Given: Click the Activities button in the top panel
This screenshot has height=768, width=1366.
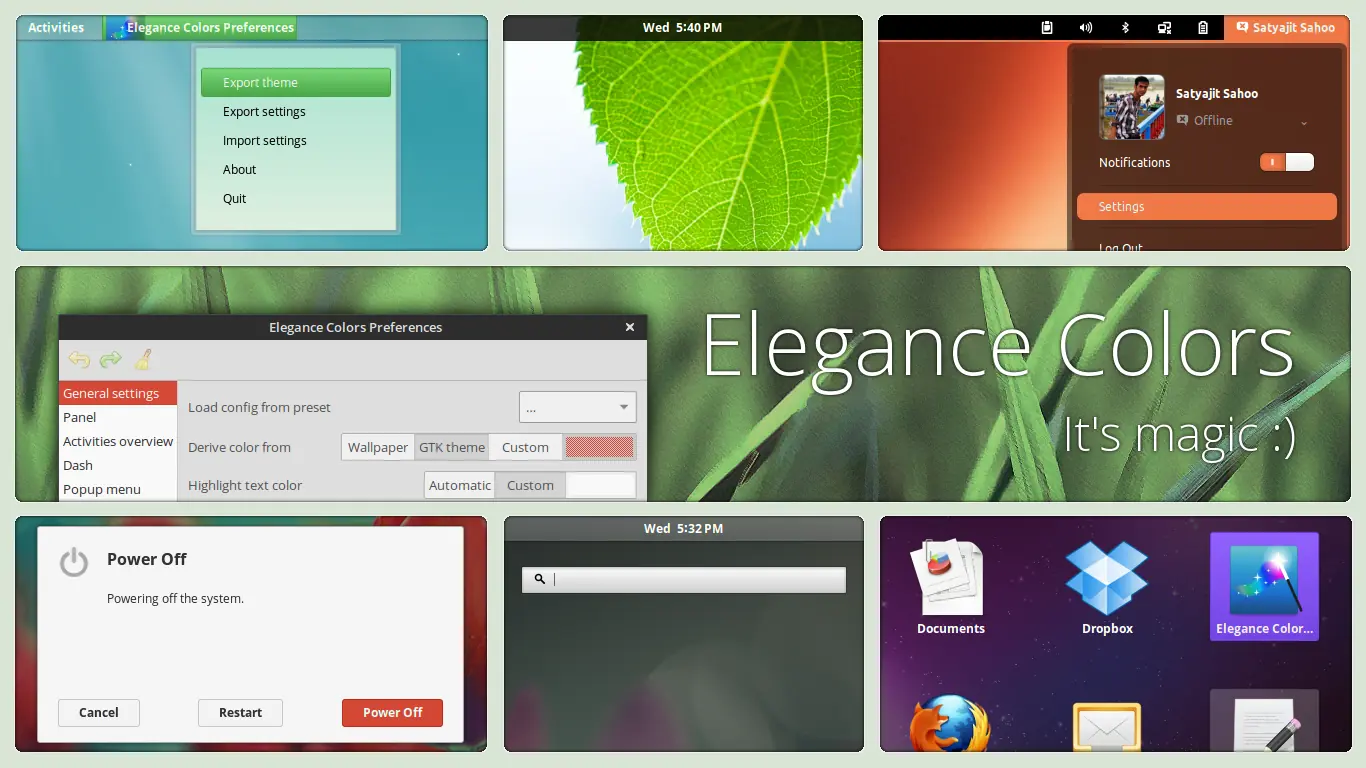Looking at the screenshot, I should (56, 28).
